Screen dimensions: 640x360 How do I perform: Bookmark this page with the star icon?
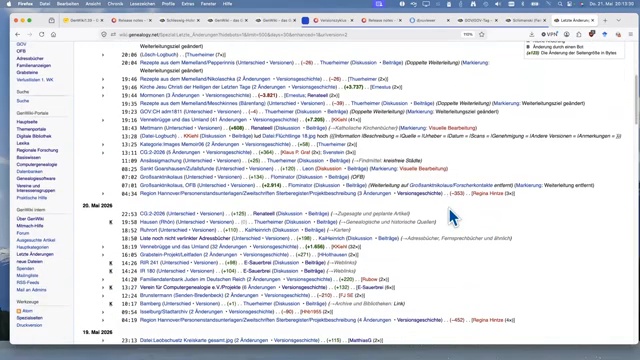482,35
